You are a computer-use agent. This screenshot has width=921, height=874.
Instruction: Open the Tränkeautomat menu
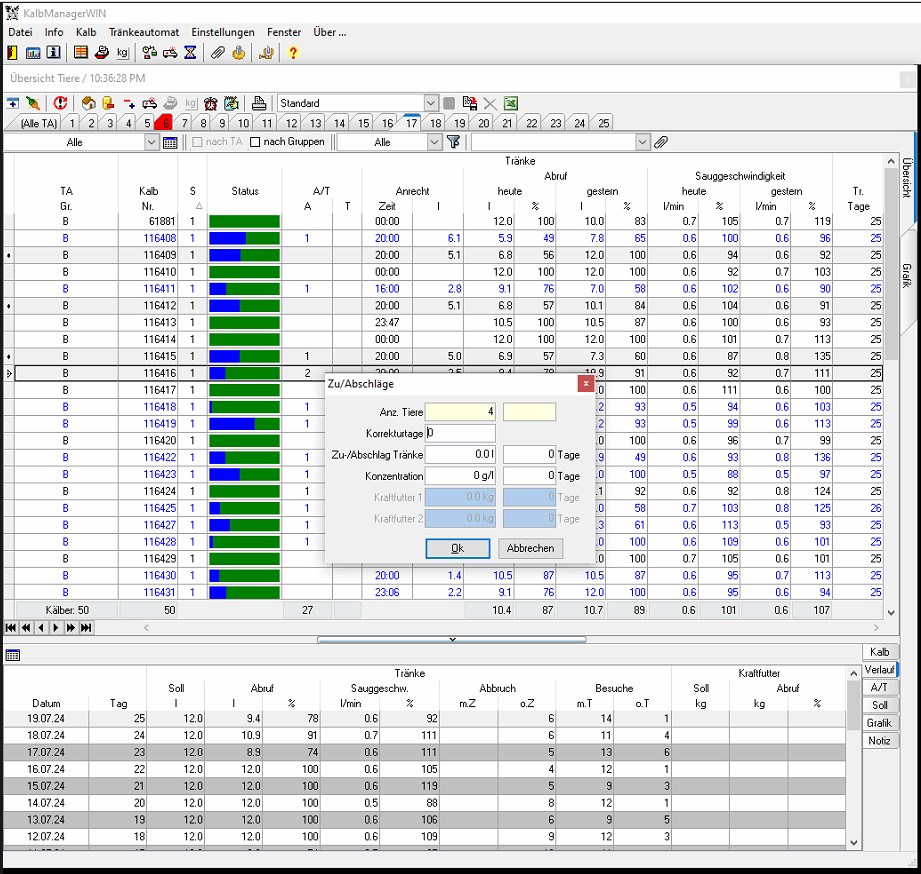coord(144,32)
